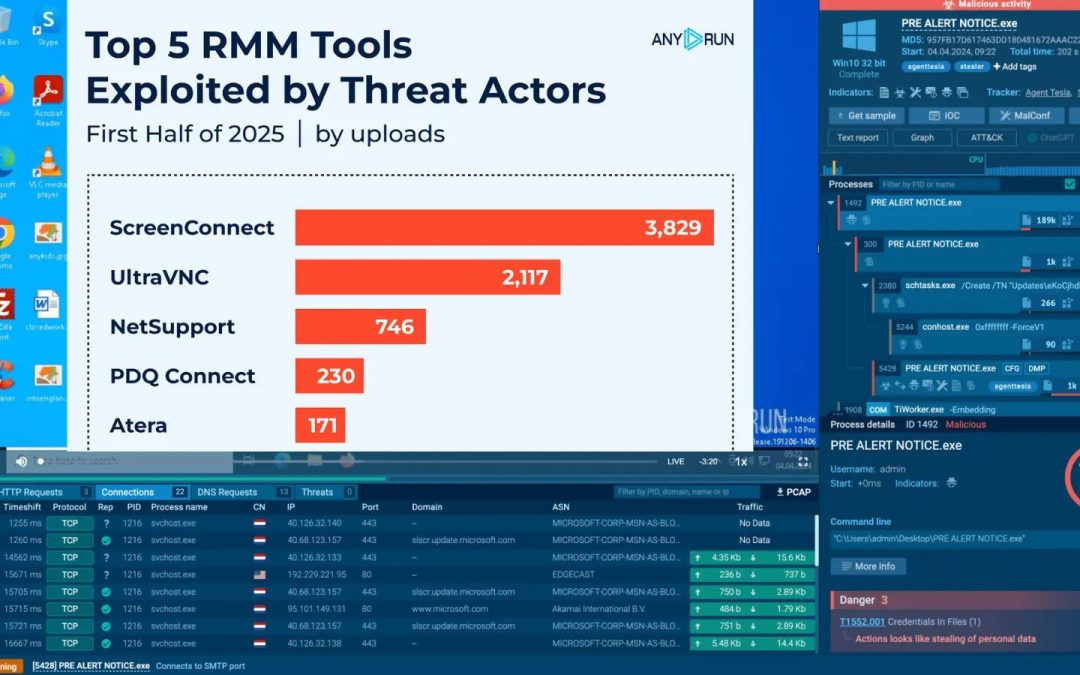Click the video volume speaker icon
The width and height of the screenshot is (1080, 675).
(x=21, y=461)
